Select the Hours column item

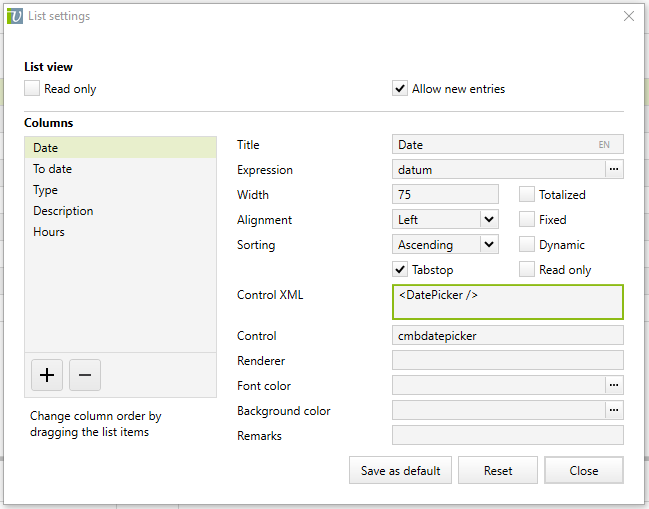pos(49,232)
